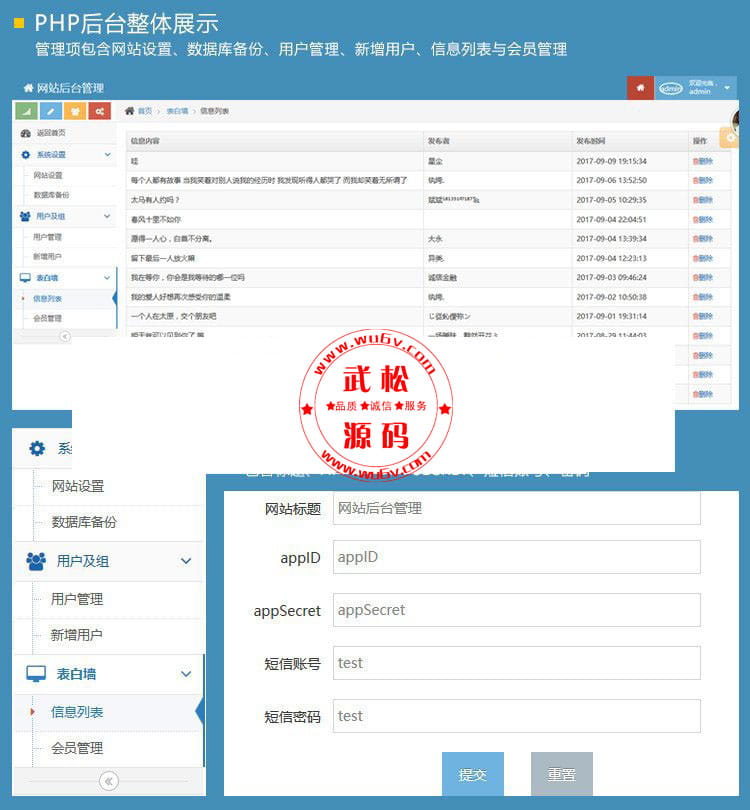The image size is (750, 810).
Task: Focus the 短信密码 input field
Action: coord(517,716)
